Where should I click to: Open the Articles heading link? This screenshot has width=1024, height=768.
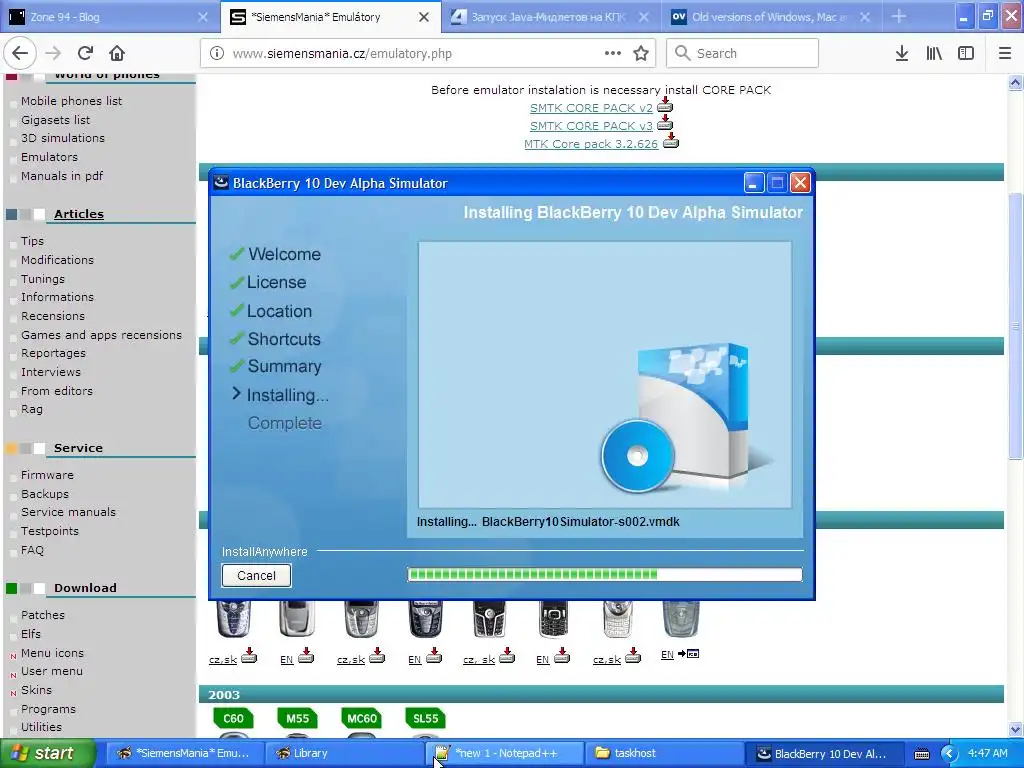[x=78, y=214]
